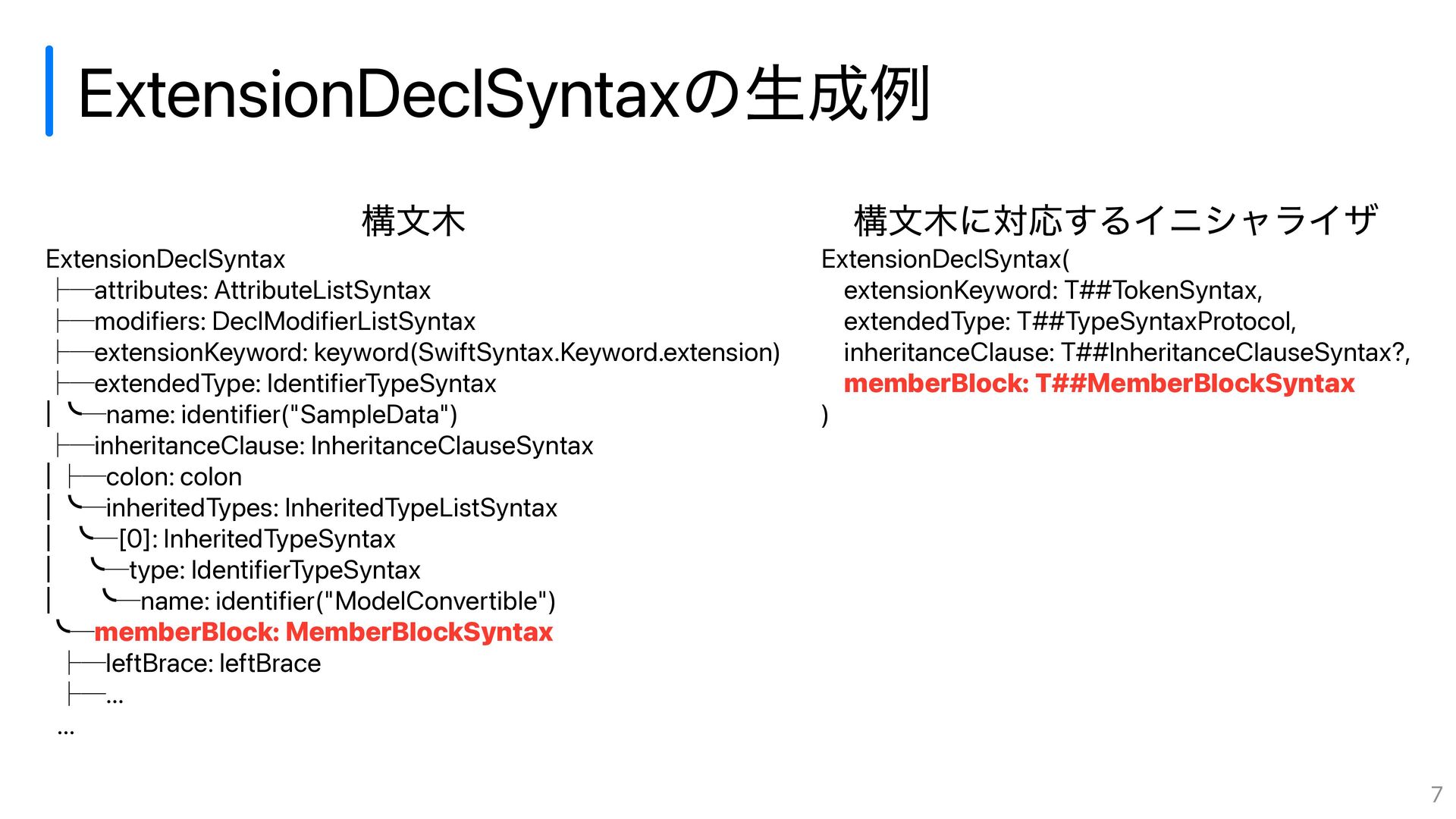Click extensionKeyword: keyword(SwiftSyntax.Keyword.extension) row
The width and height of the screenshot is (1456, 819).
pos(437,353)
